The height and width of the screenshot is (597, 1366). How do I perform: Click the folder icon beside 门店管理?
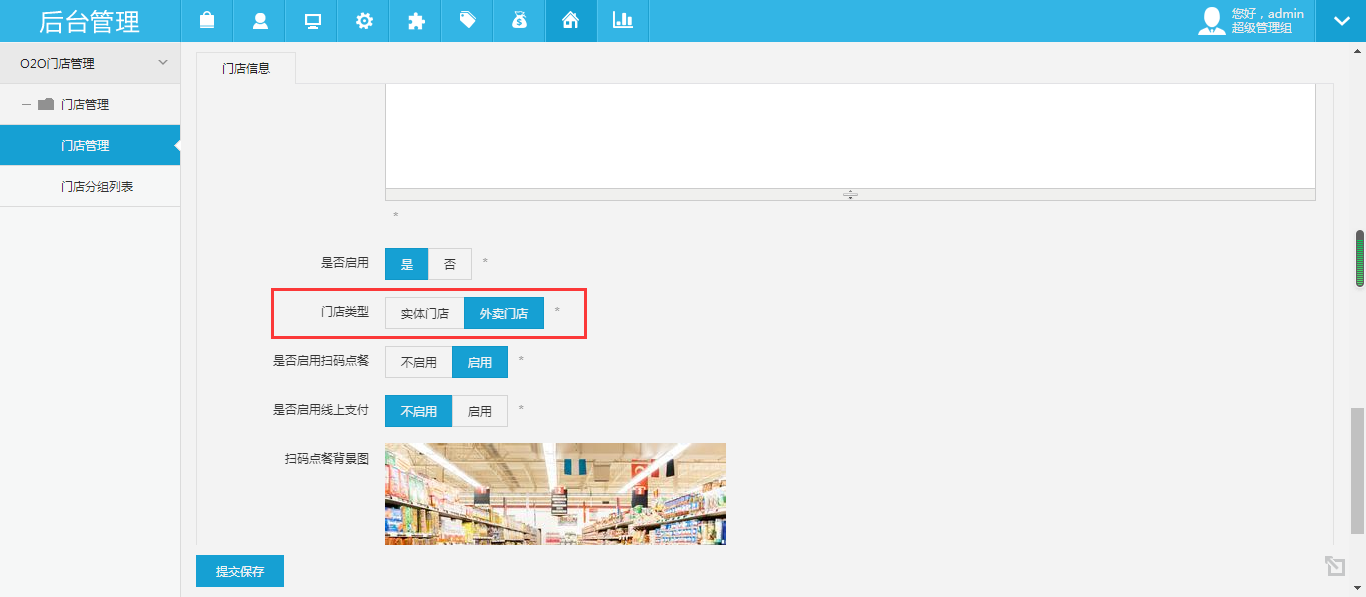pos(46,104)
